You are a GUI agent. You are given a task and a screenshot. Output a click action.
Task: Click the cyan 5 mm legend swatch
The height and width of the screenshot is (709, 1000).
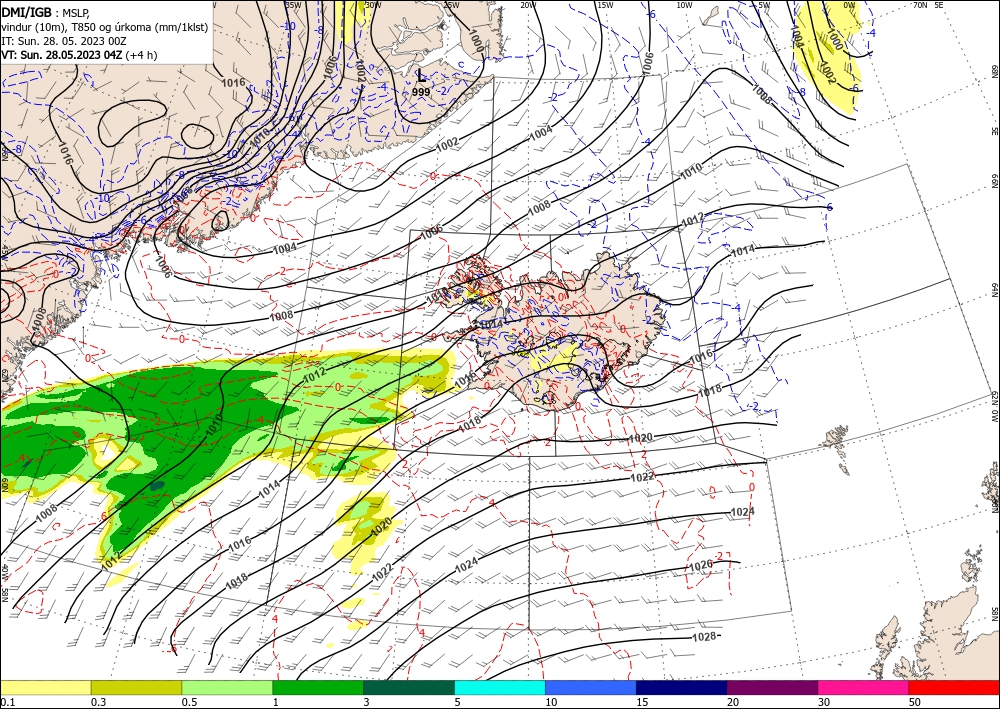pos(500,687)
